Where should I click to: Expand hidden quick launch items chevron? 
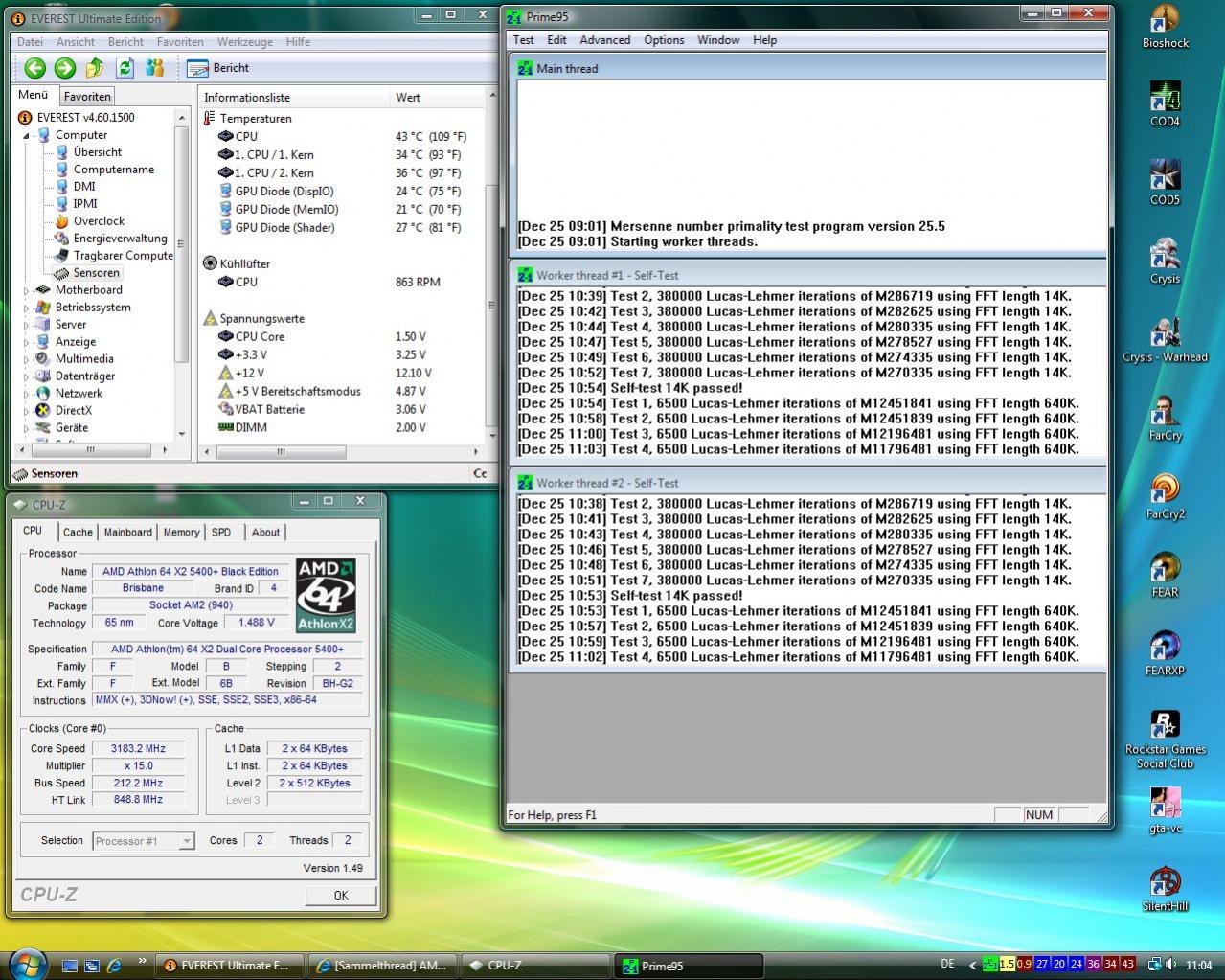tap(142, 960)
